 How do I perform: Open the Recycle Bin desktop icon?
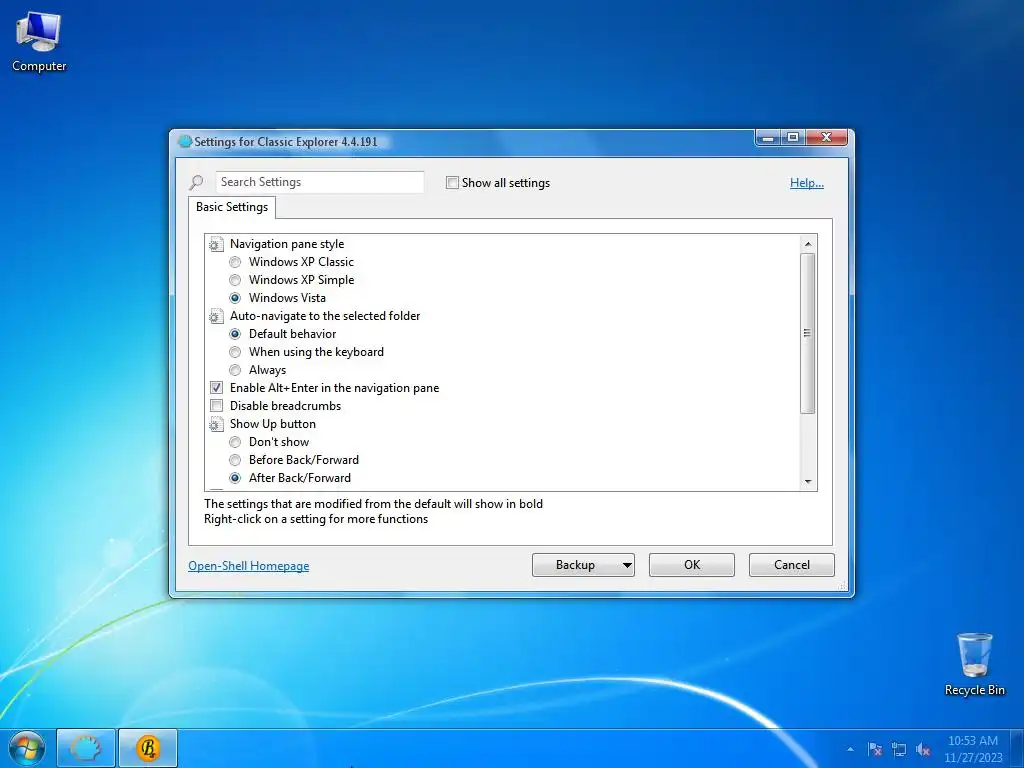[x=974, y=664]
